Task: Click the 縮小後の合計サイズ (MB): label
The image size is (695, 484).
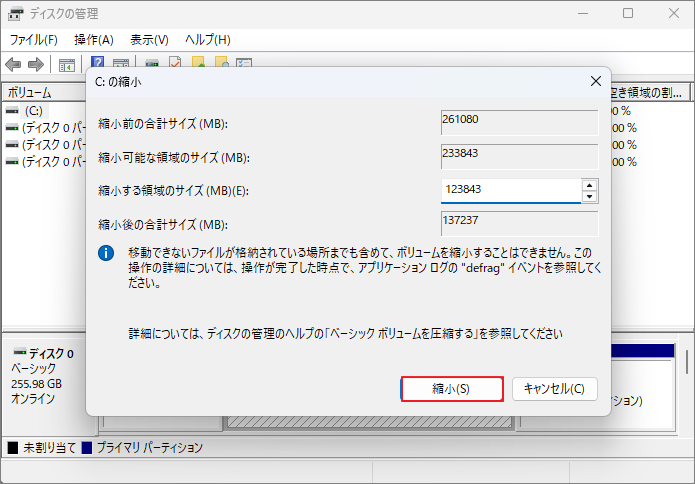Action: click(163, 225)
